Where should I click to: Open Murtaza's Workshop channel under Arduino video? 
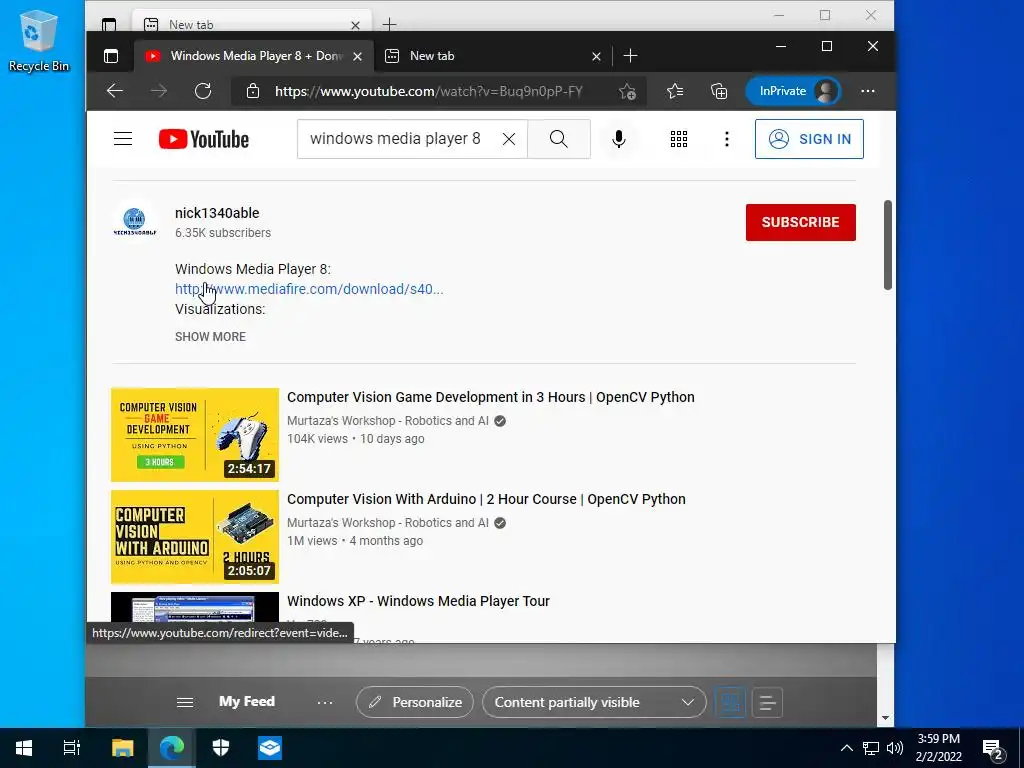[387, 522]
